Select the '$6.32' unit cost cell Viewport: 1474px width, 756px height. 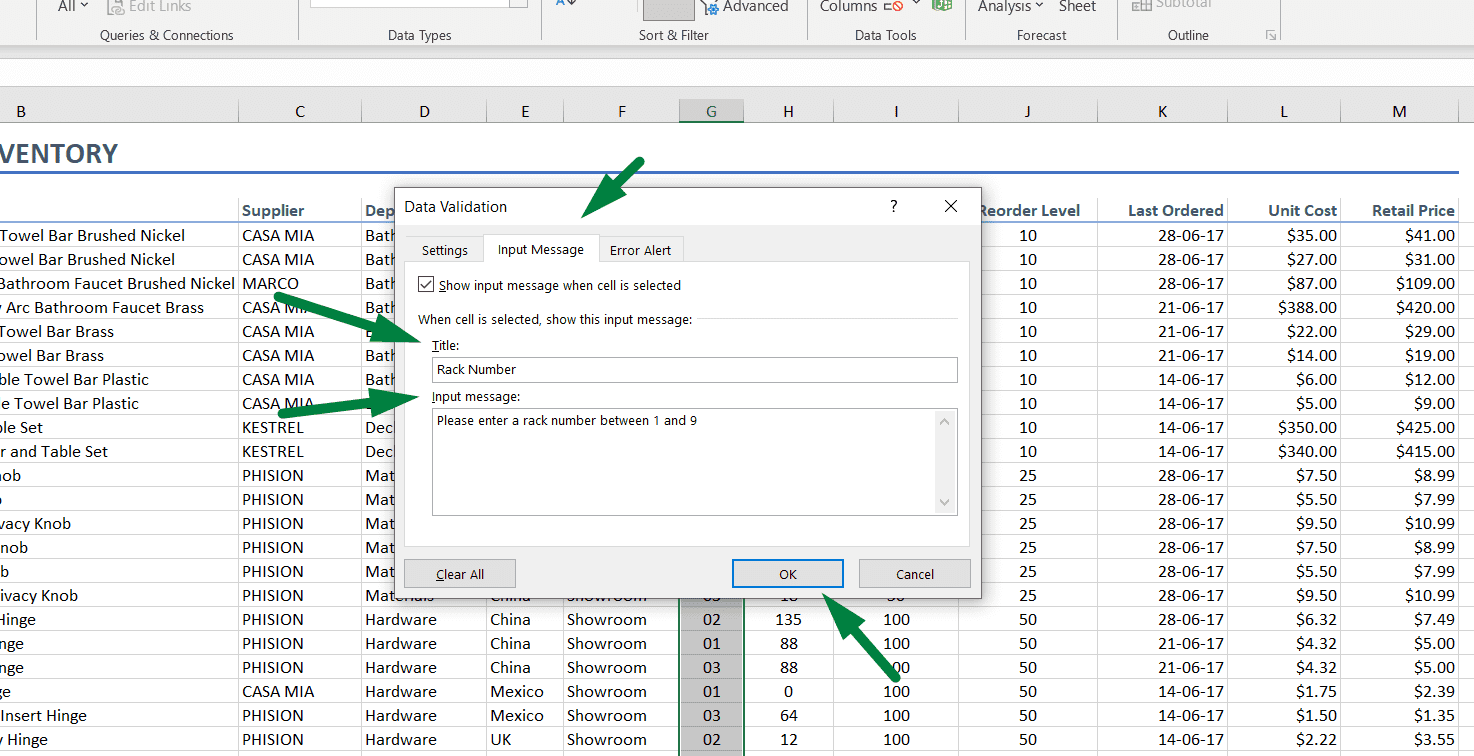pyautogui.click(x=1284, y=620)
